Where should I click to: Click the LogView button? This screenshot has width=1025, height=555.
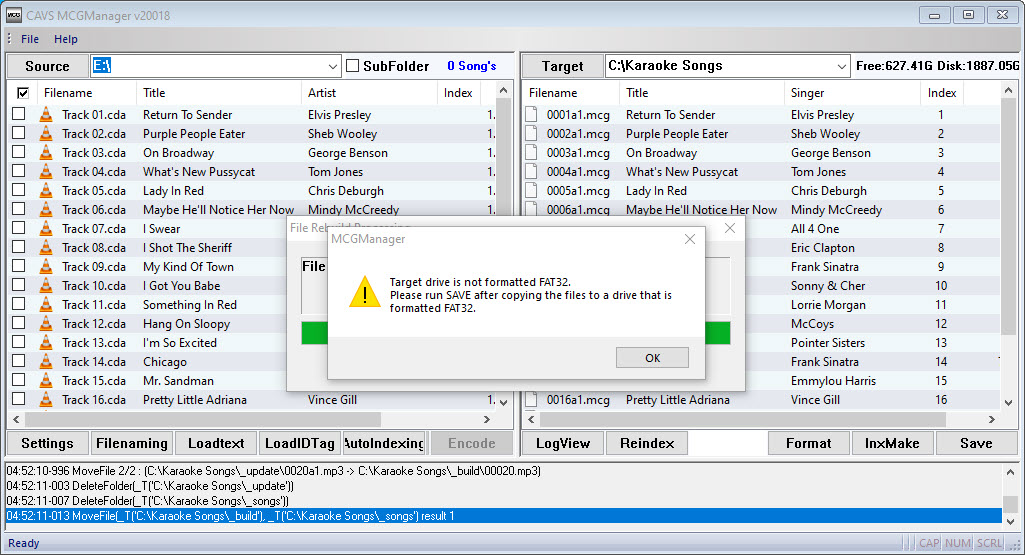point(563,443)
